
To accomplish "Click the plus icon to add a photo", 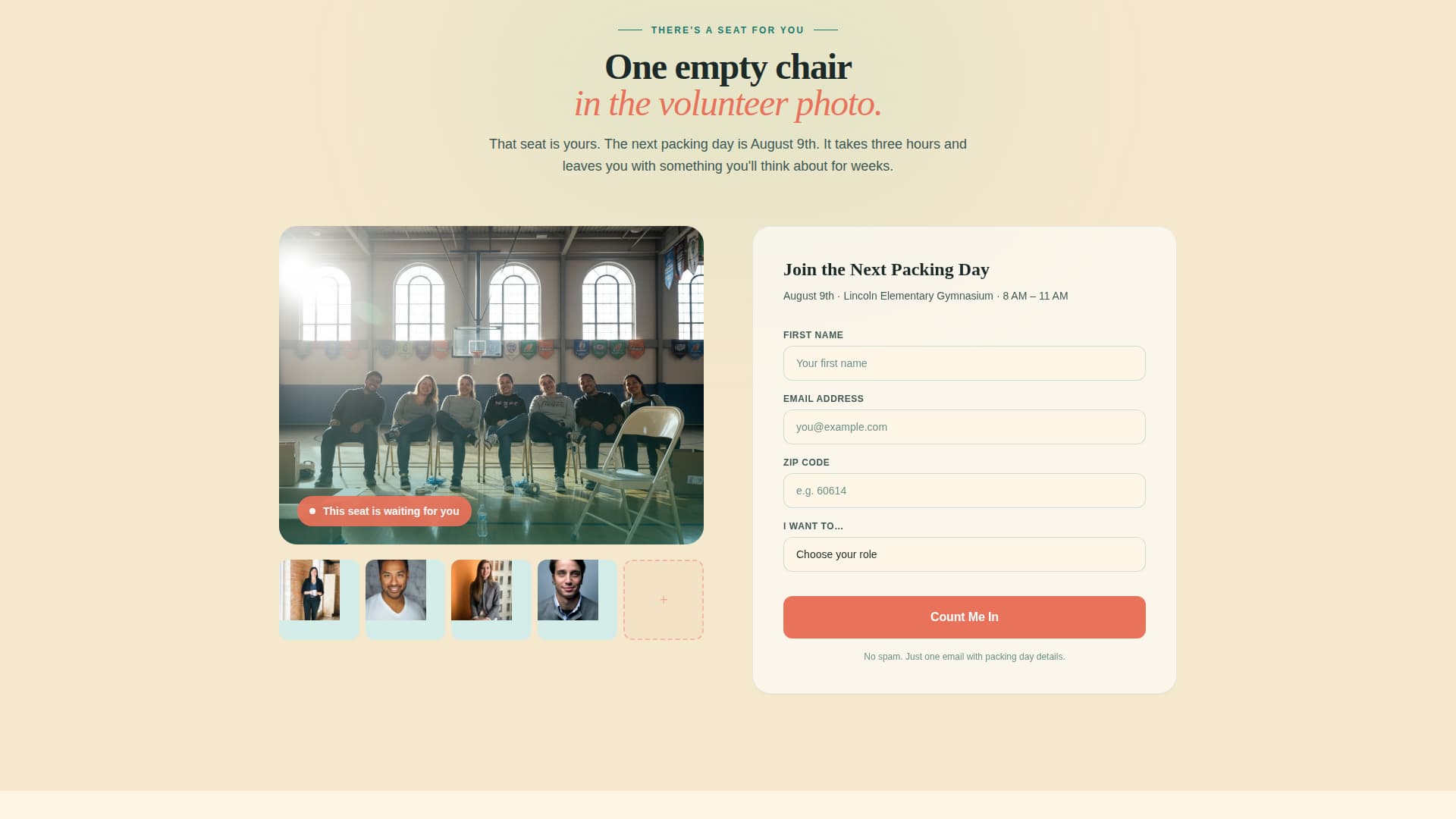I will [x=663, y=599].
